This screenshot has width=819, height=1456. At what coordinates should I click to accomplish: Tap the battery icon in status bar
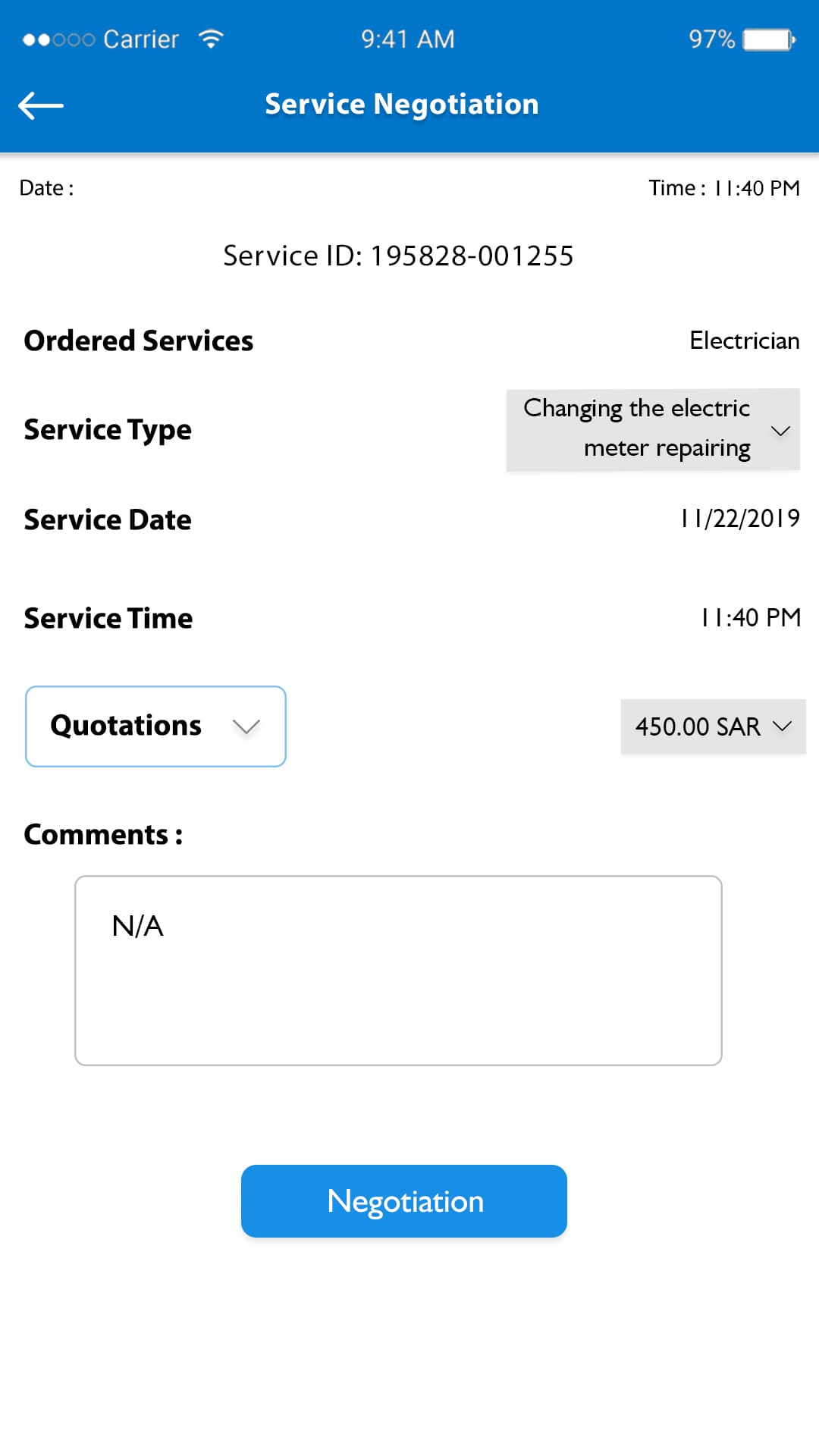tap(769, 39)
